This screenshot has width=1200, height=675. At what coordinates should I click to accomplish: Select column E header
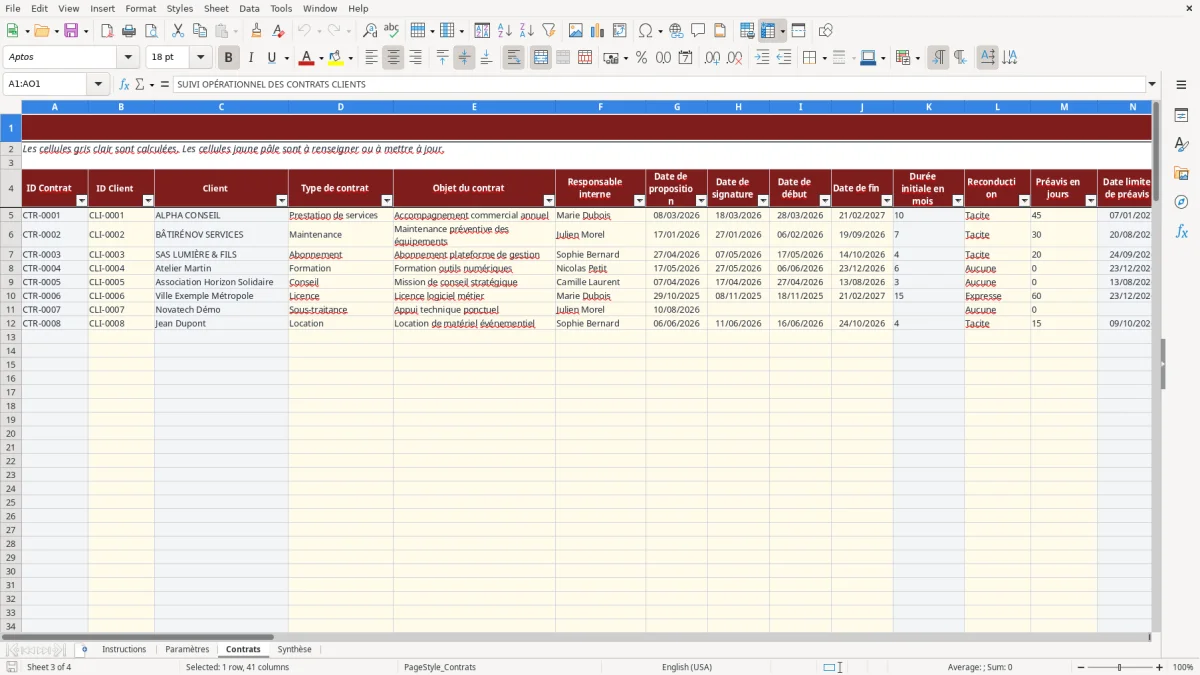click(474, 106)
